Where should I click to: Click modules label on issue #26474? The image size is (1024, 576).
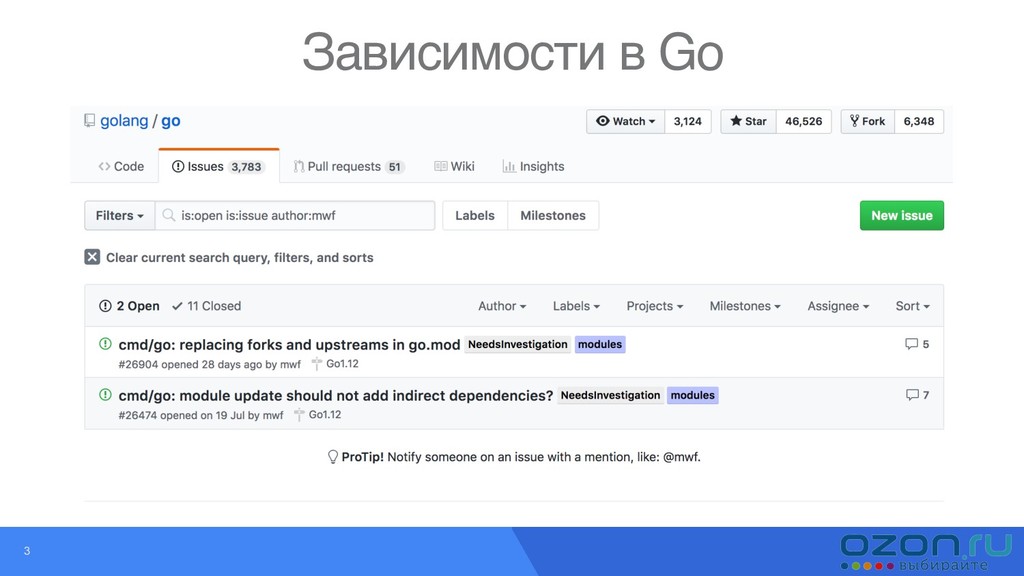pyautogui.click(x=692, y=395)
